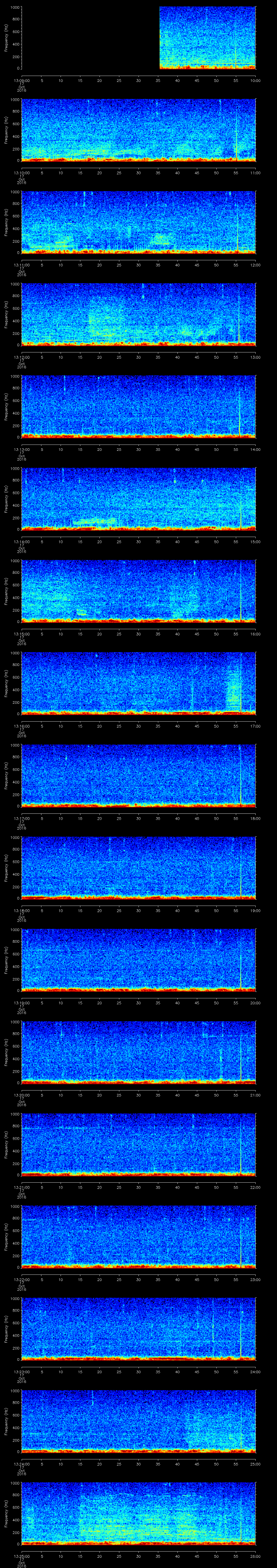Viewport: 277px width, 1568px height.
Task: Click Frequency (Hz) axis label of 13:20:00 panel
Action: click(x=6, y=1052)
